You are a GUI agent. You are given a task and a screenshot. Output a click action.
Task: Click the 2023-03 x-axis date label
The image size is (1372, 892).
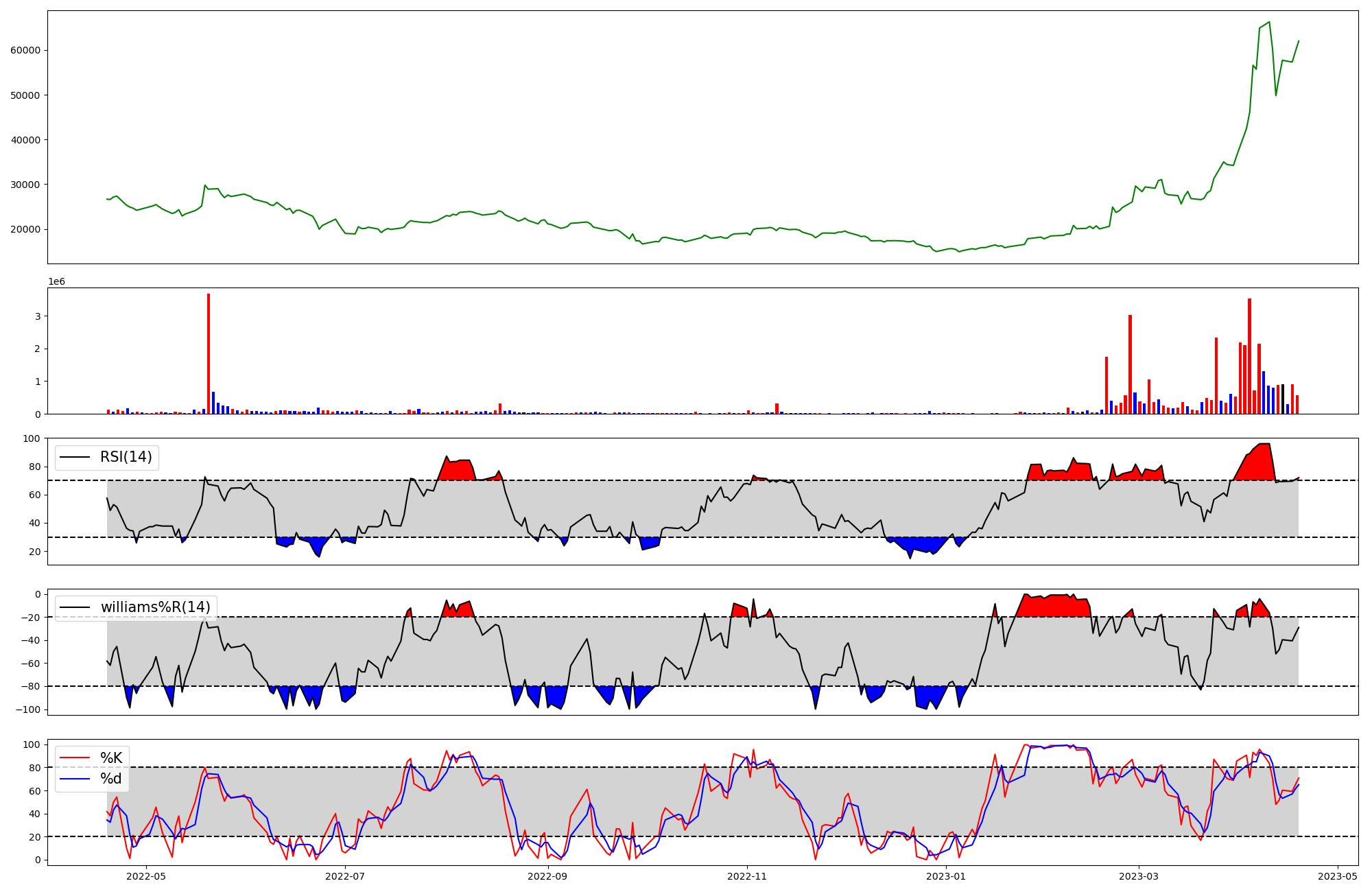click(1139, 876)
